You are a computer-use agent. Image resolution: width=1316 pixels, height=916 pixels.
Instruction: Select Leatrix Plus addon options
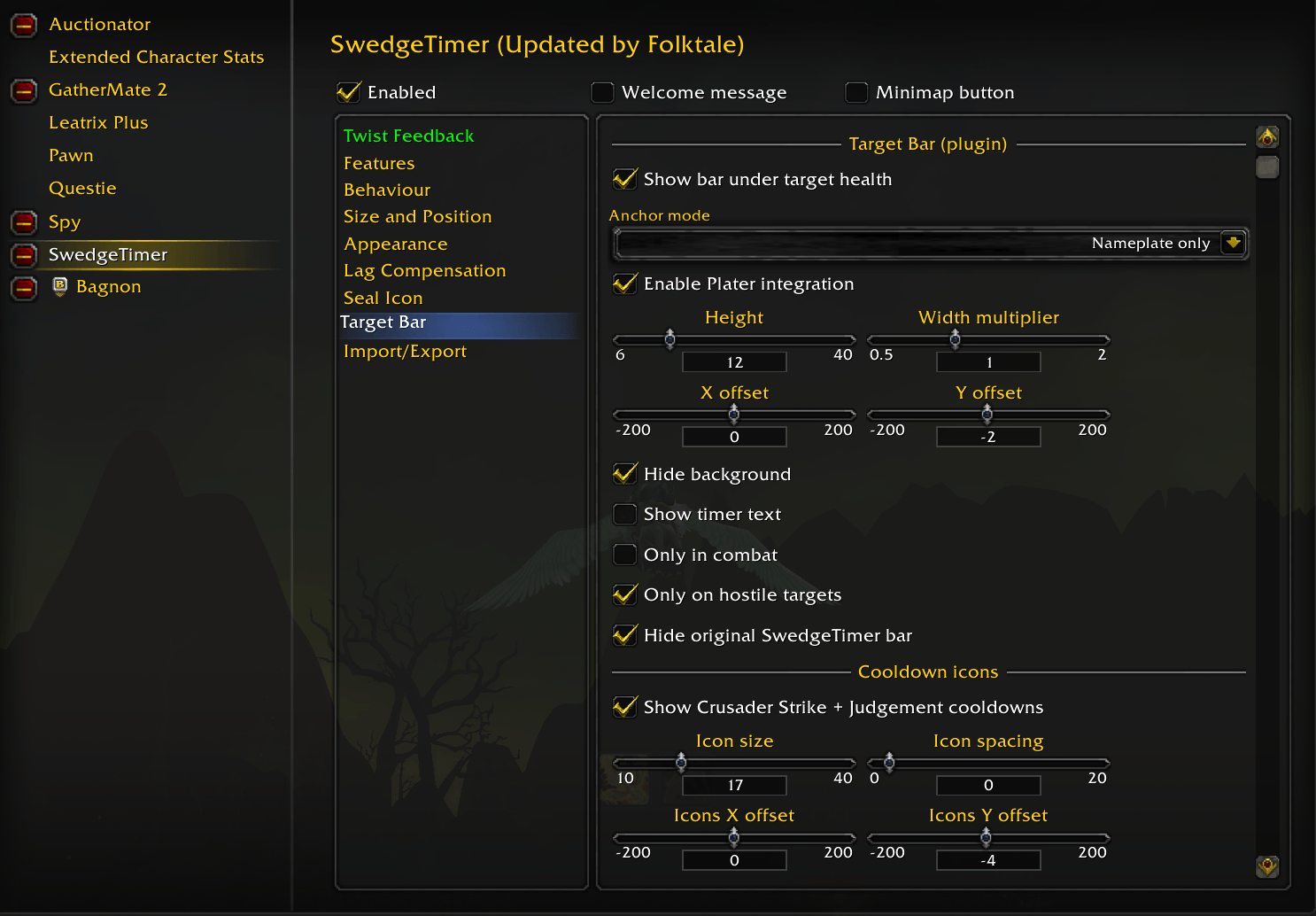tap(98, 123)
